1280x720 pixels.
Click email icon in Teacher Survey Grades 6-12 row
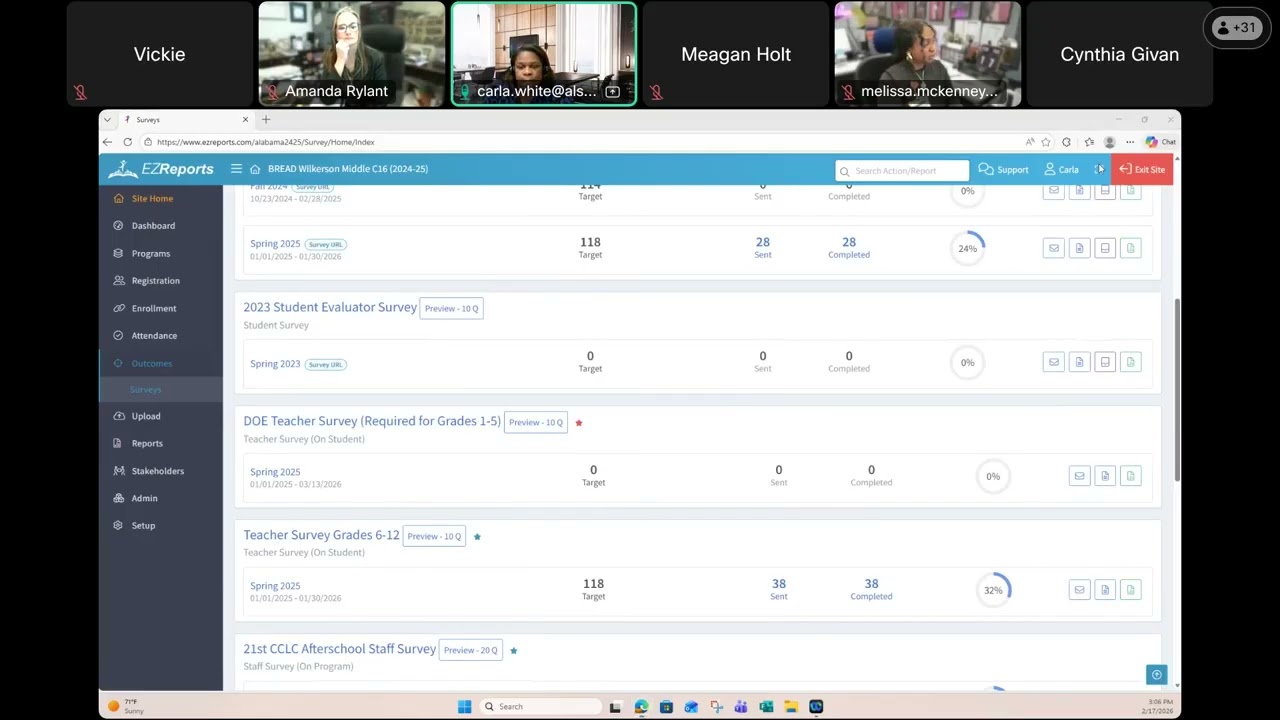pyautogui.click(x=1079, y=590)
